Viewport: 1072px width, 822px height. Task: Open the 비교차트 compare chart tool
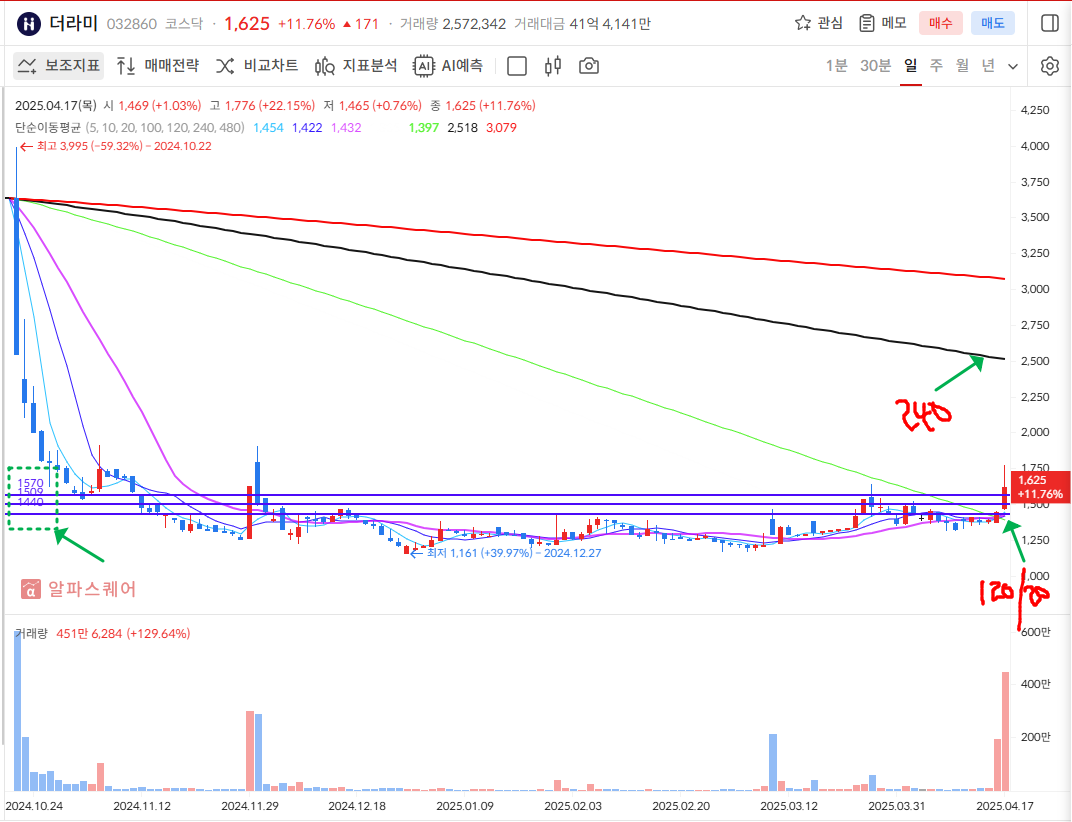coord(257,66)
